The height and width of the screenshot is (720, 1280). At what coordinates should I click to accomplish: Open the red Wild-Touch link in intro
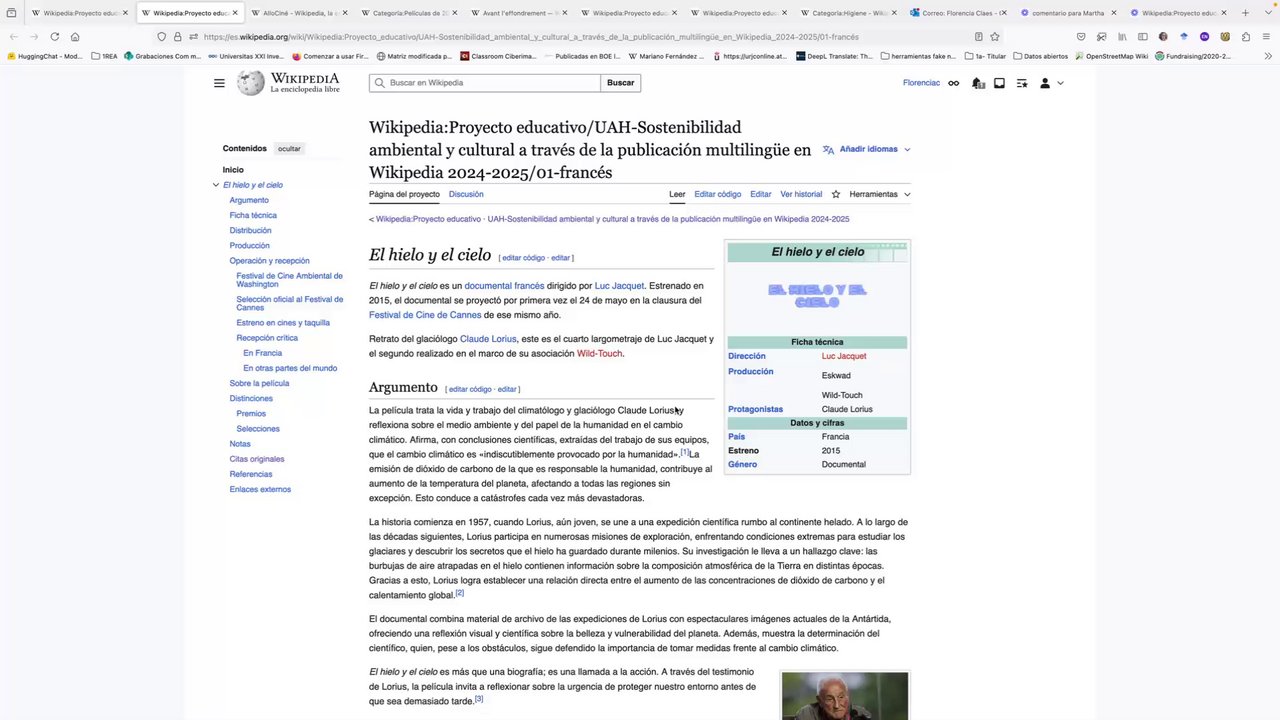point(599,354)
